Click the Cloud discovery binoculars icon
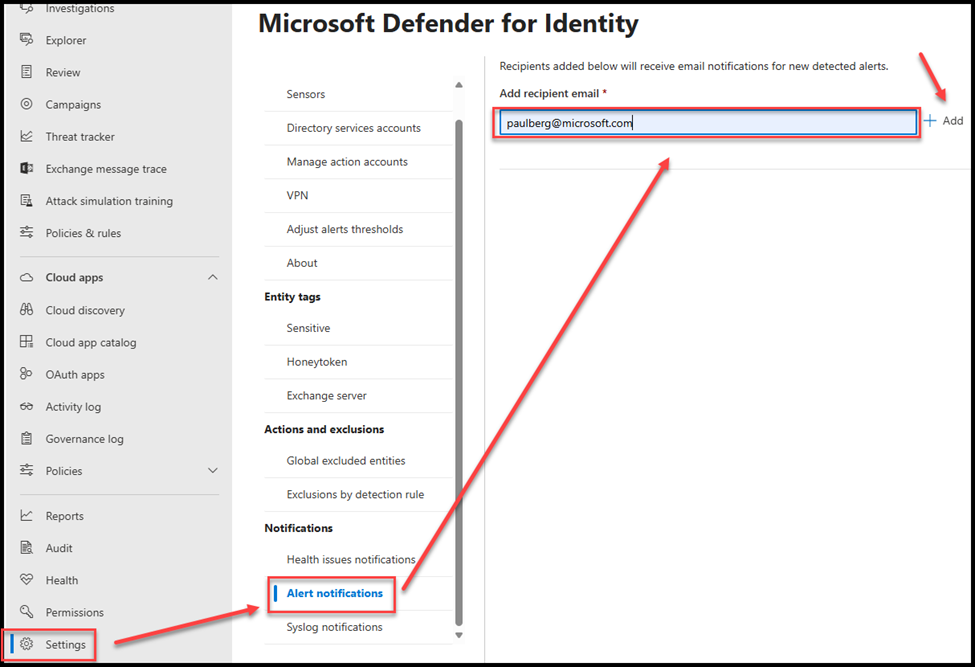This screenshot has width=975, height=667. (26, 310)
